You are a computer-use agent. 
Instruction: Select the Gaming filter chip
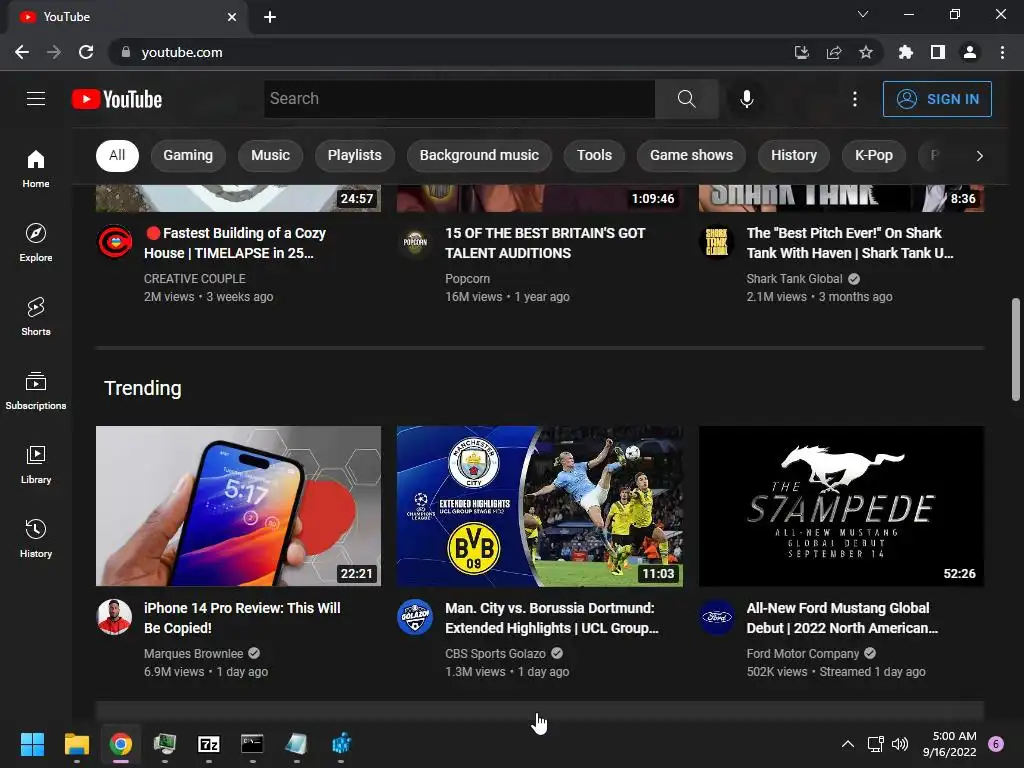click(x=188, y=155)
